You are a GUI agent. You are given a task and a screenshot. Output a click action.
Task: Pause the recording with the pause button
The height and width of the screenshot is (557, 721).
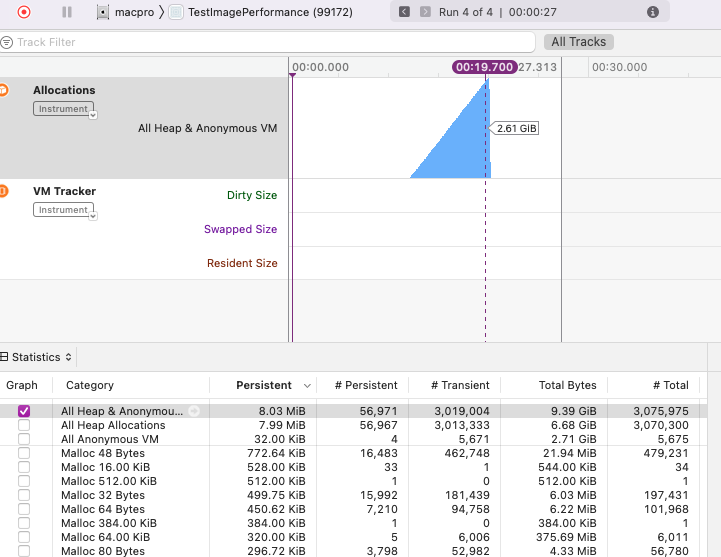point(67,12)
